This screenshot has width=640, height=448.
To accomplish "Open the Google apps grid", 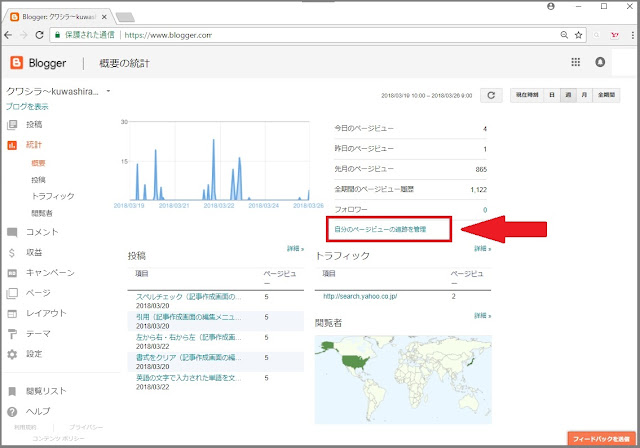I will 576,62.
